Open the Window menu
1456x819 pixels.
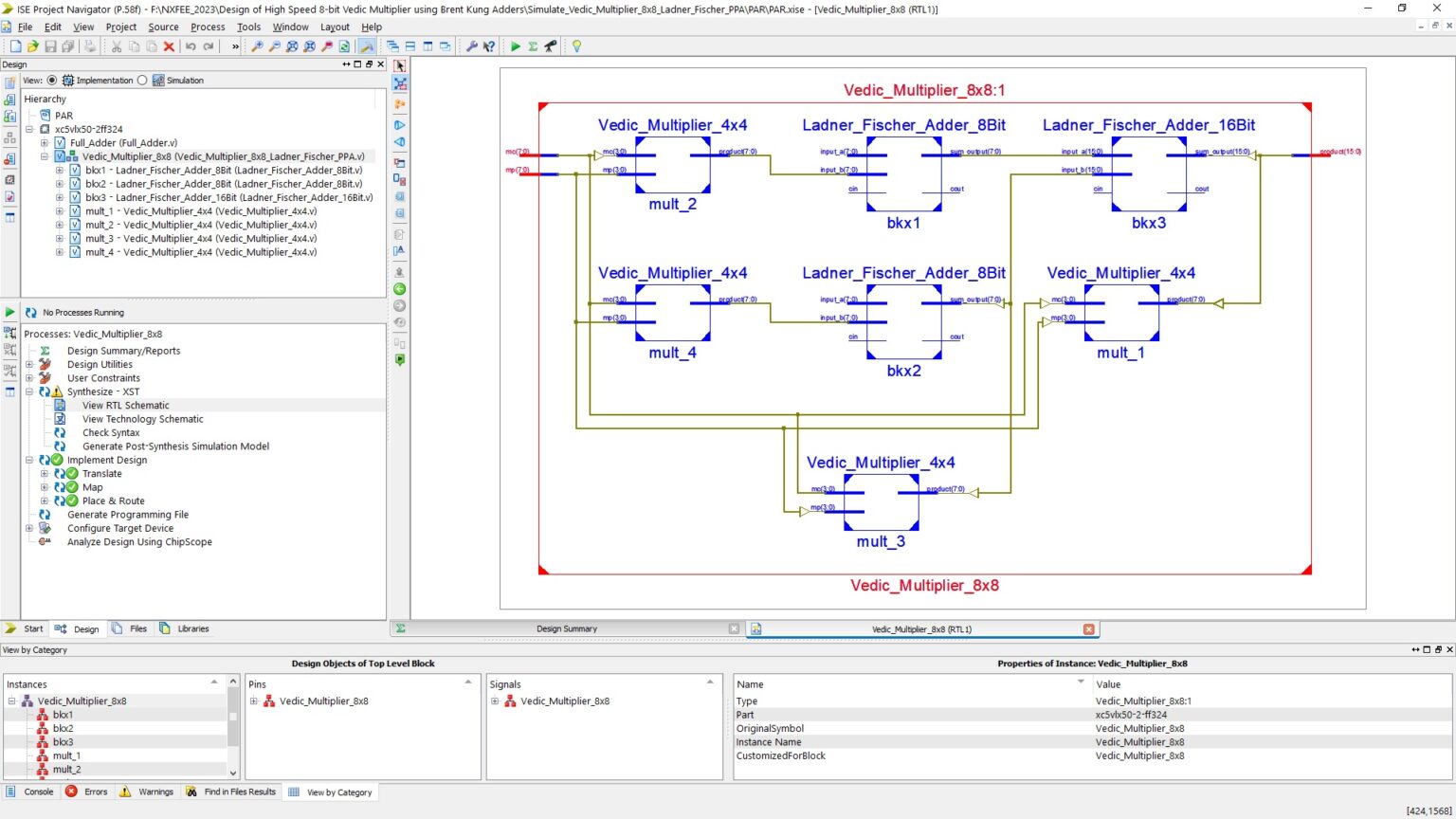point(290,27)
